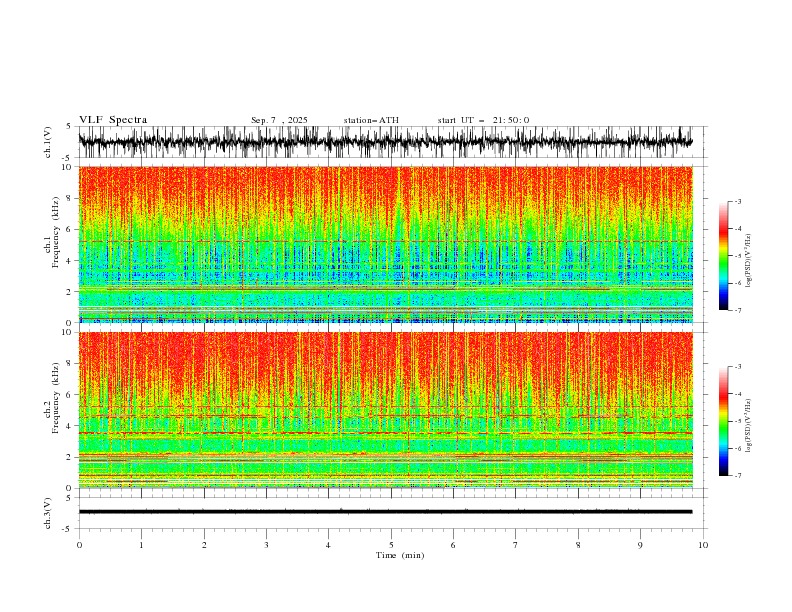Click the "Time (min)" axis label

point(400,555)
